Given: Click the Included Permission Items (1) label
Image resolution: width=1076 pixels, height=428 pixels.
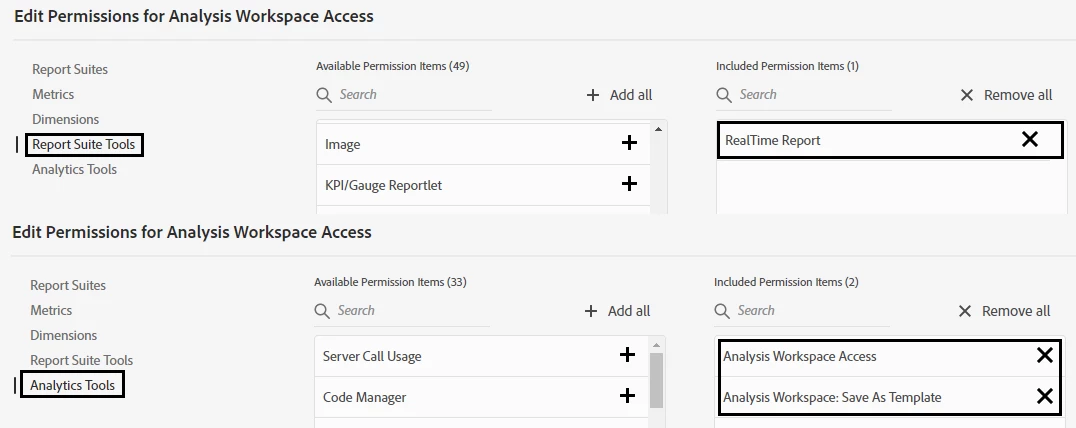Looking at the screenshot, I should (x=787, y=66).
